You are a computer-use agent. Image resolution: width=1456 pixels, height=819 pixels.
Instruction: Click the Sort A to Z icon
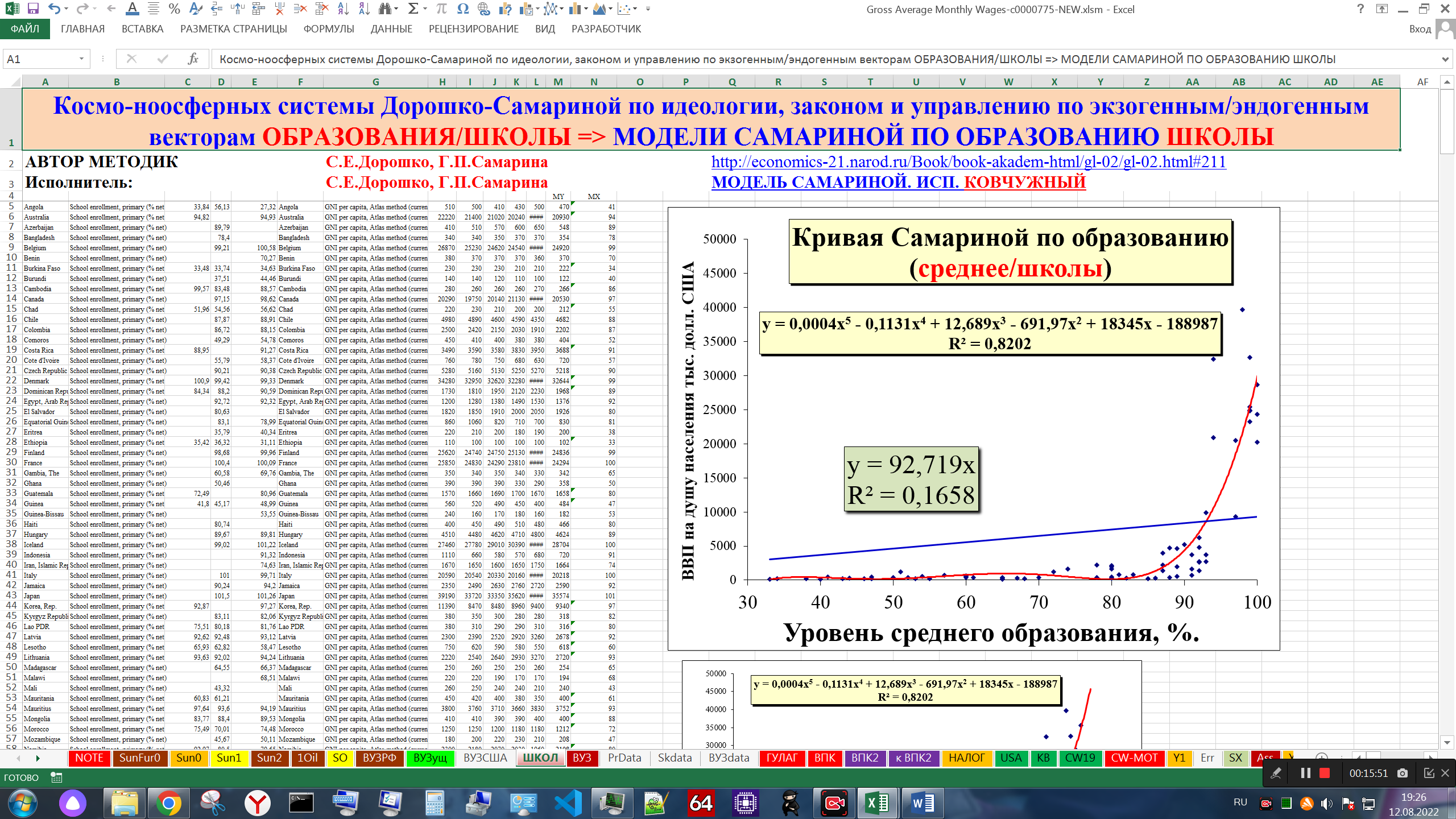click(x=343, y=9)
